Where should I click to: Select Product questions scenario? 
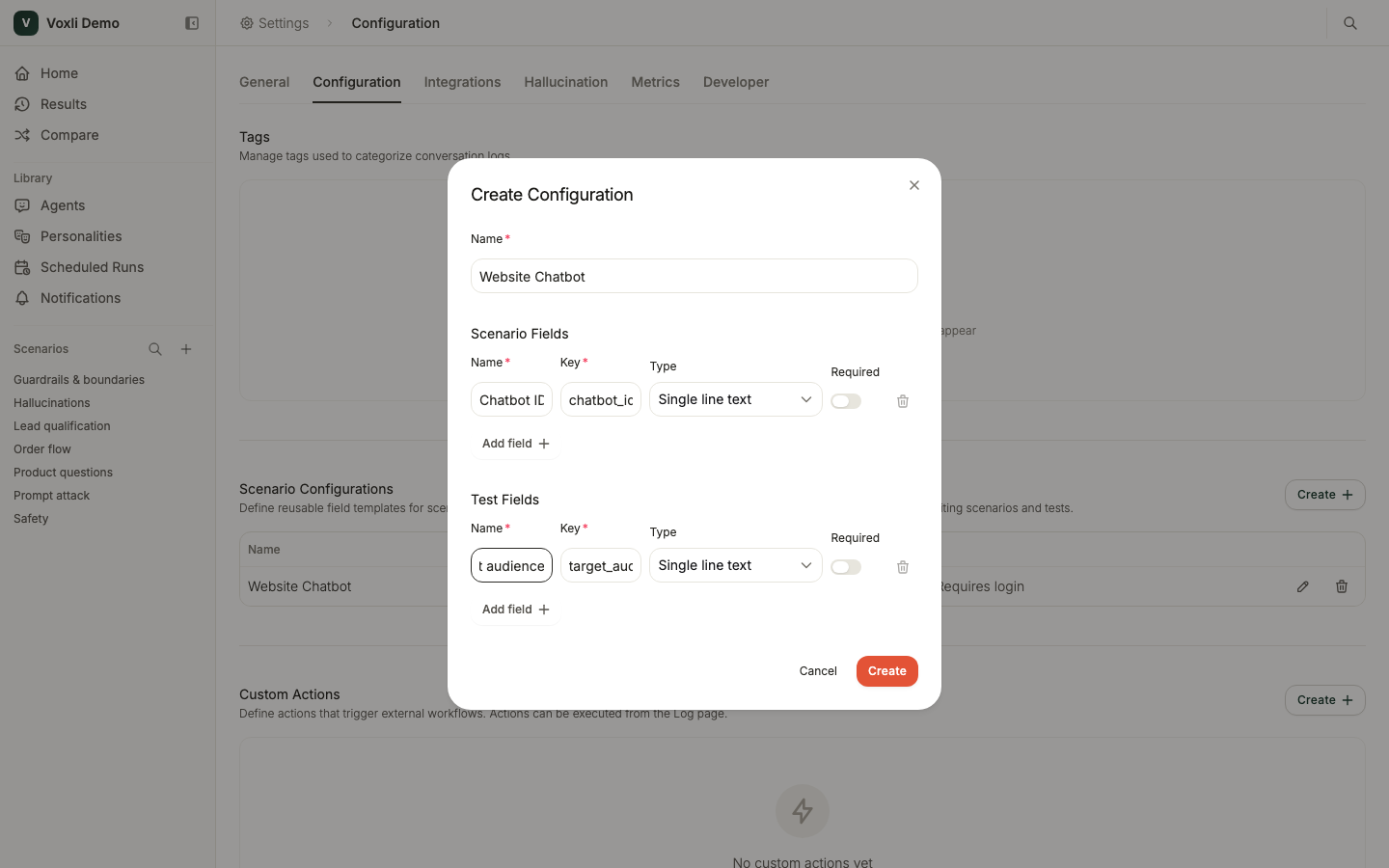coord(63,473)
